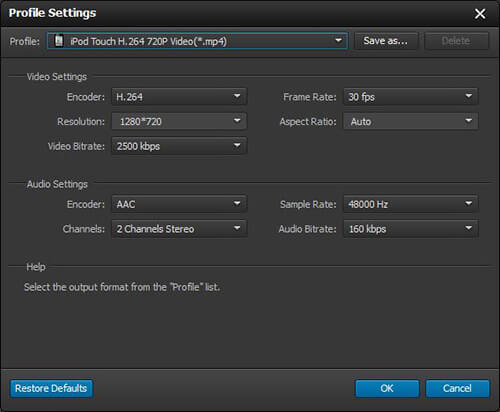
Task: Click the "Profile Settings" title text
Action: coord(52,13)
